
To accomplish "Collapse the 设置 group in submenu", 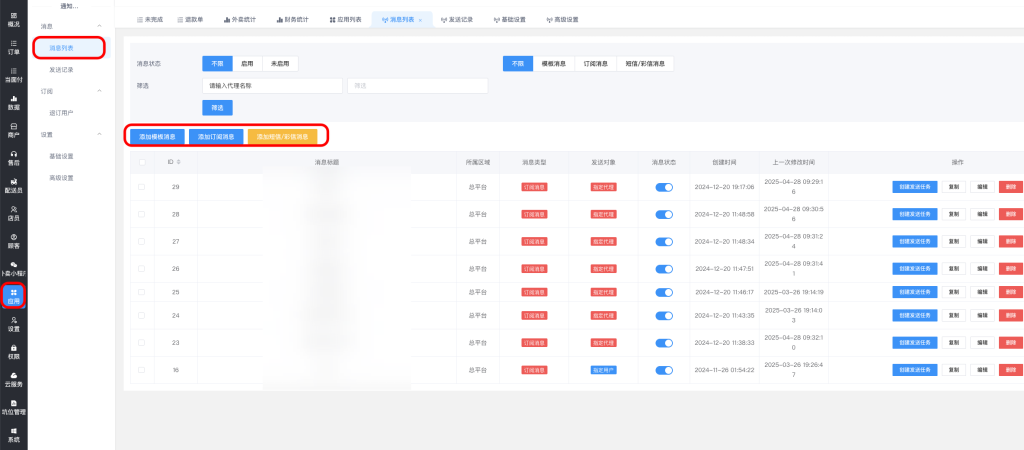I will [99, 134].
